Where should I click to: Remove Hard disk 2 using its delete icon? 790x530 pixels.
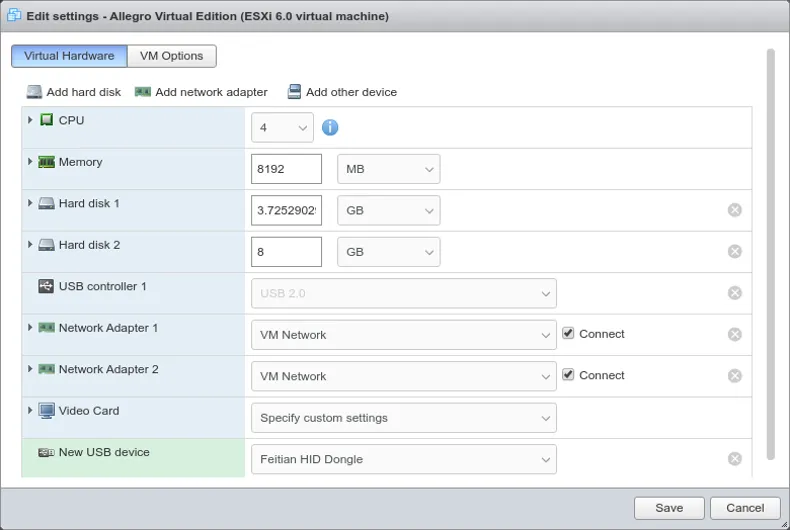click(734, 252)
